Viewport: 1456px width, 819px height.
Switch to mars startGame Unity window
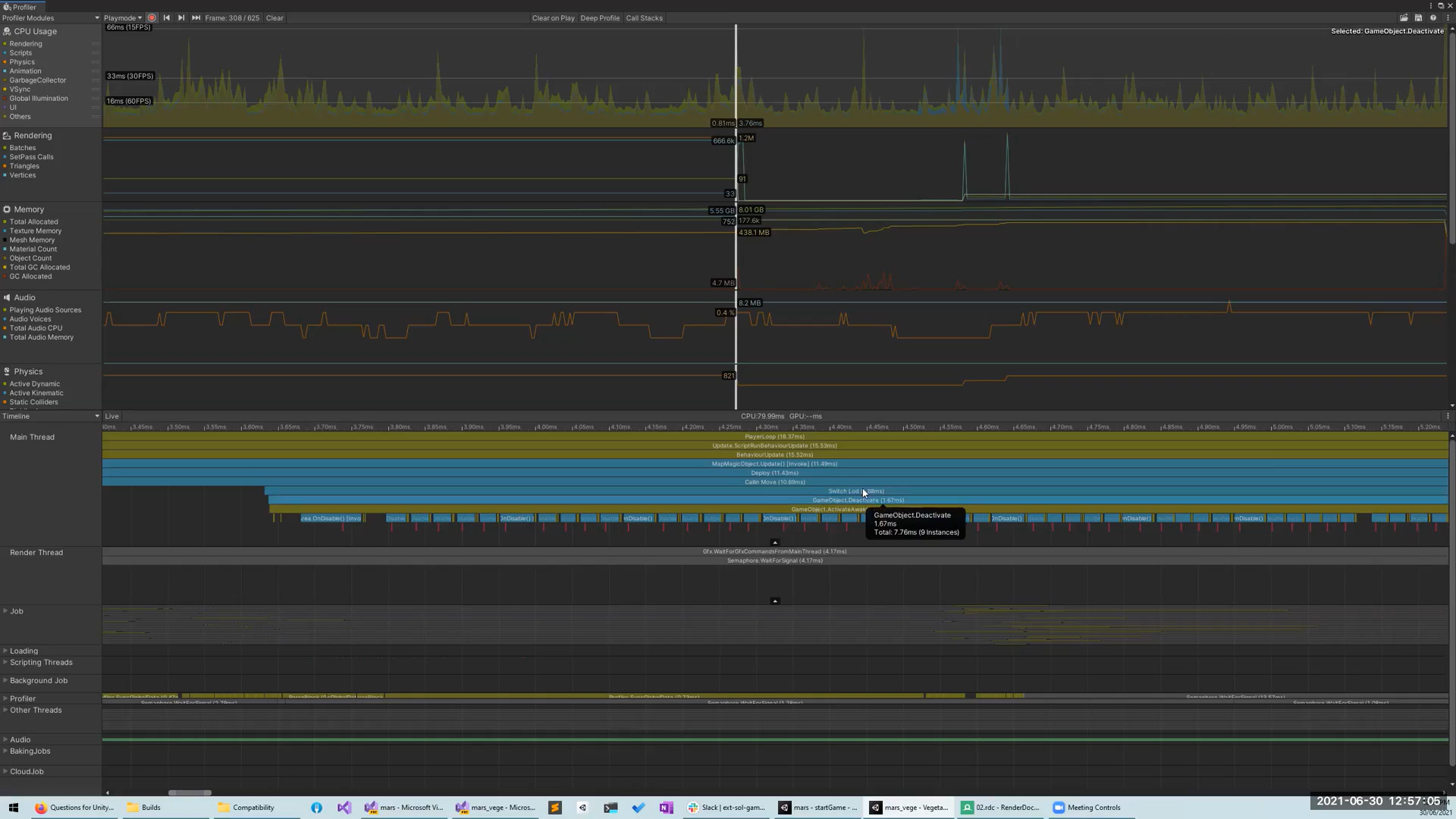point(819,808)
